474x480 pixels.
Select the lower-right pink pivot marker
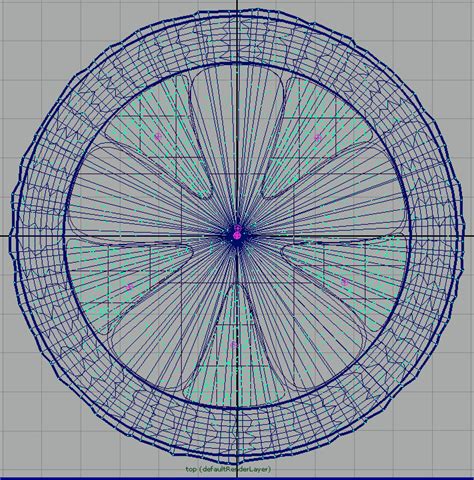point(345,282)
